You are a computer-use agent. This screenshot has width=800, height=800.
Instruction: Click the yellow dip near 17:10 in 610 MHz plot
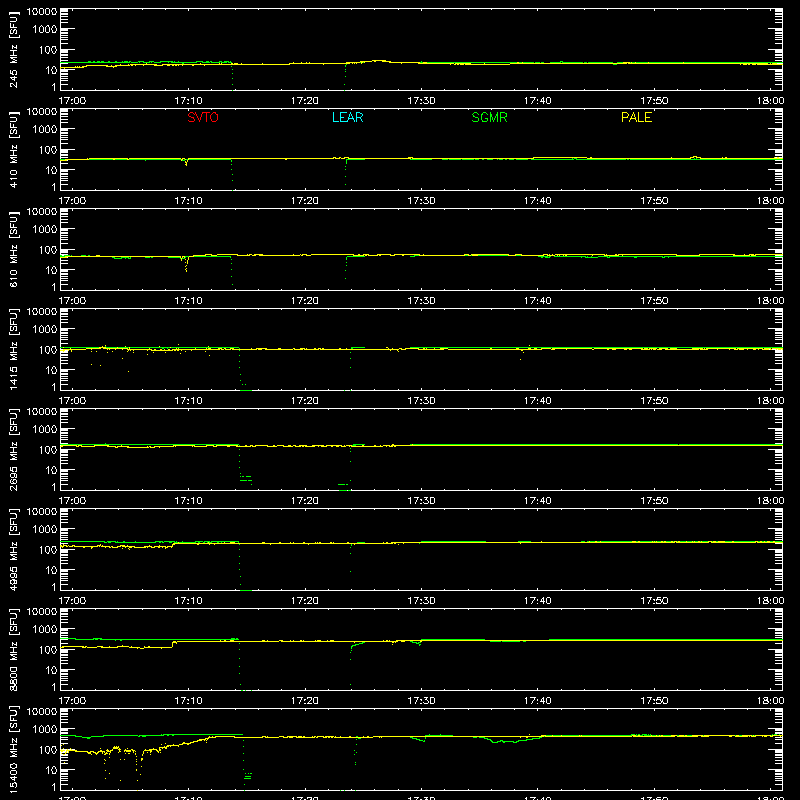pos(186,264)
